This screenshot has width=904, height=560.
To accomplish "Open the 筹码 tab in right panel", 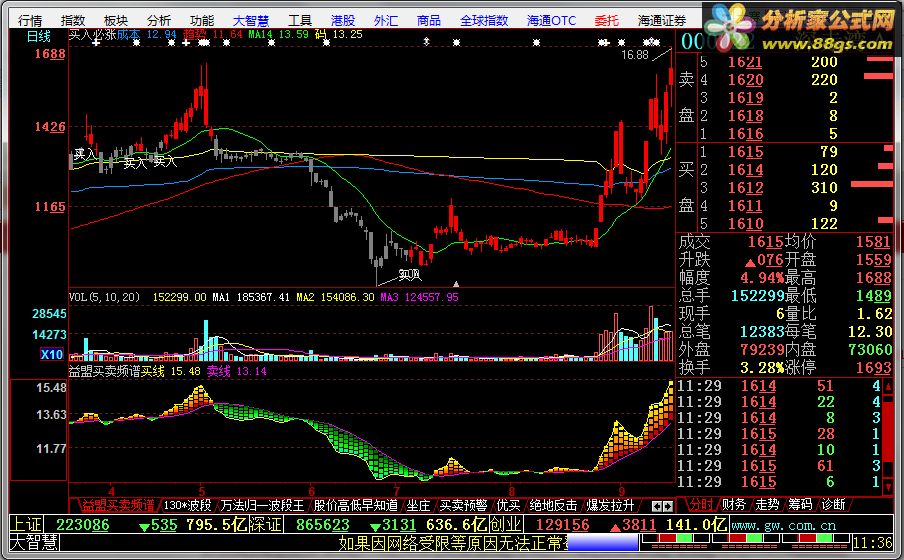I will (800, 505).
